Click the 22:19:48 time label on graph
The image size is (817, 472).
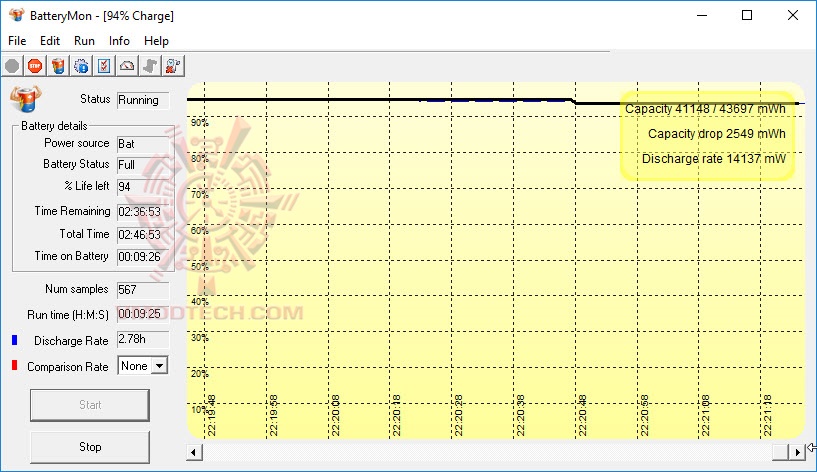[211, 415]
